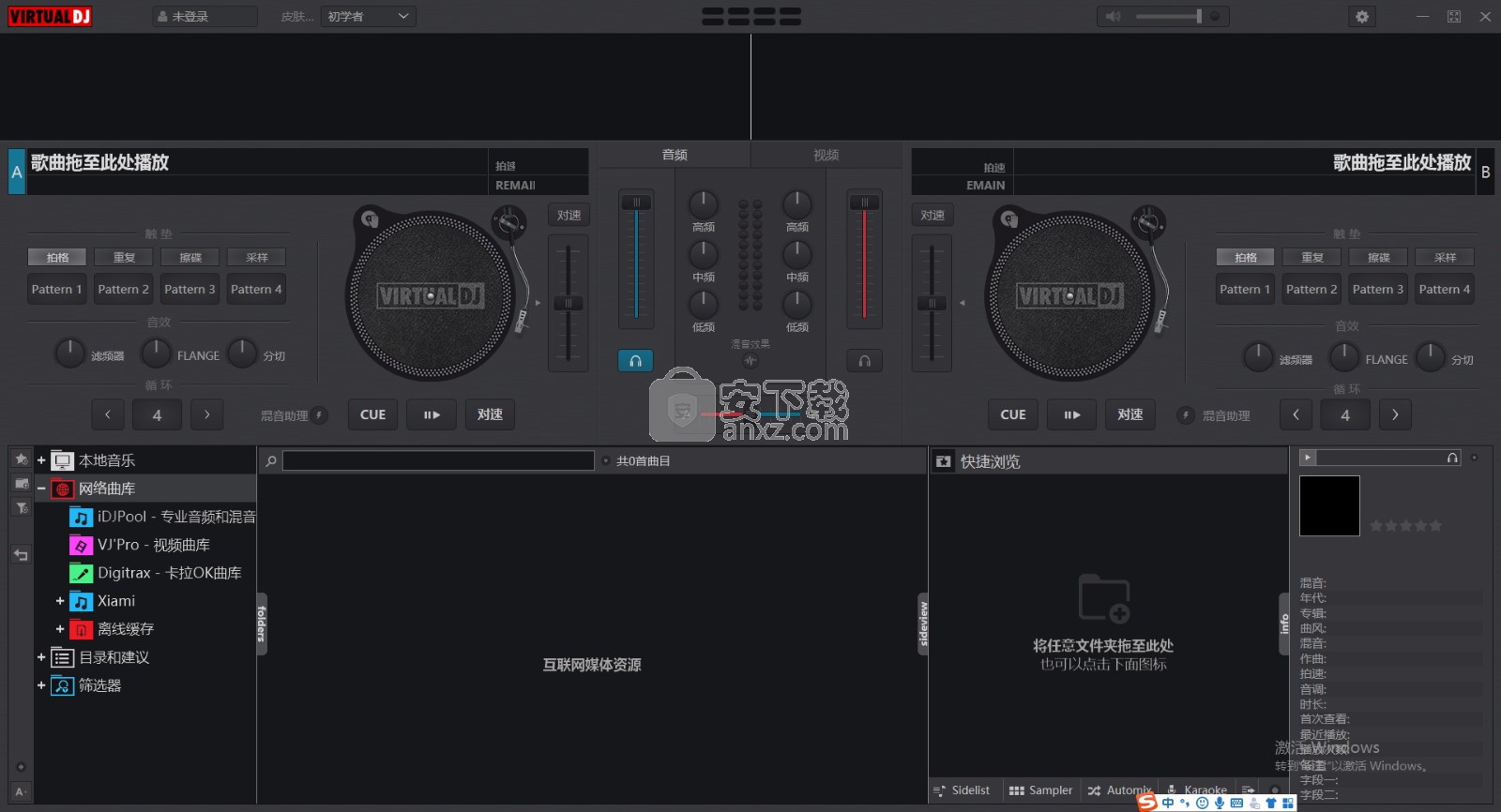Expand the 本地音乐 tree node

41,460
